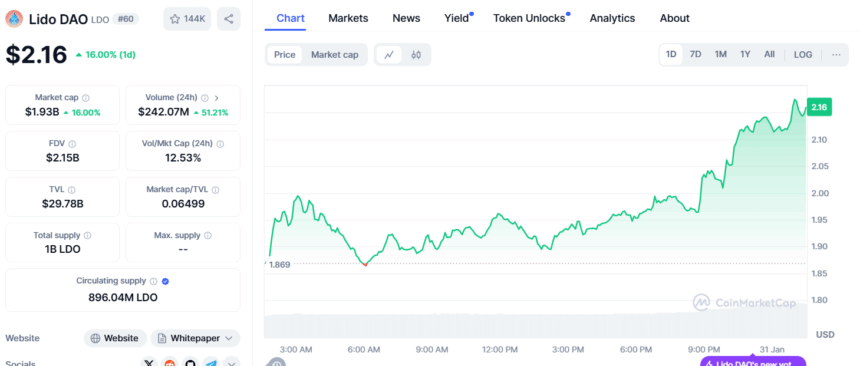Click the 12.53% Vol/Mkt Cap value
The image size is (860, 366).
[183, 158]
